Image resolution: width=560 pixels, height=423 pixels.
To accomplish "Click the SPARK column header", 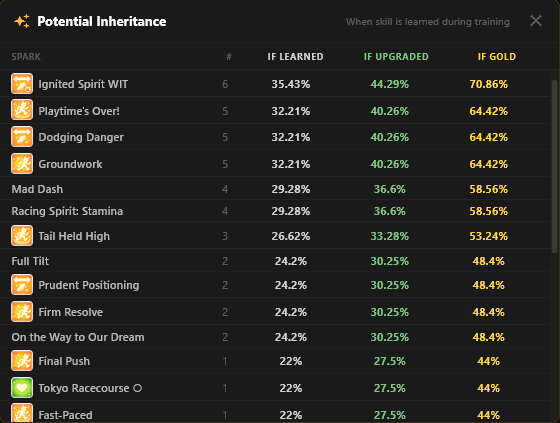I will (26, 56).
